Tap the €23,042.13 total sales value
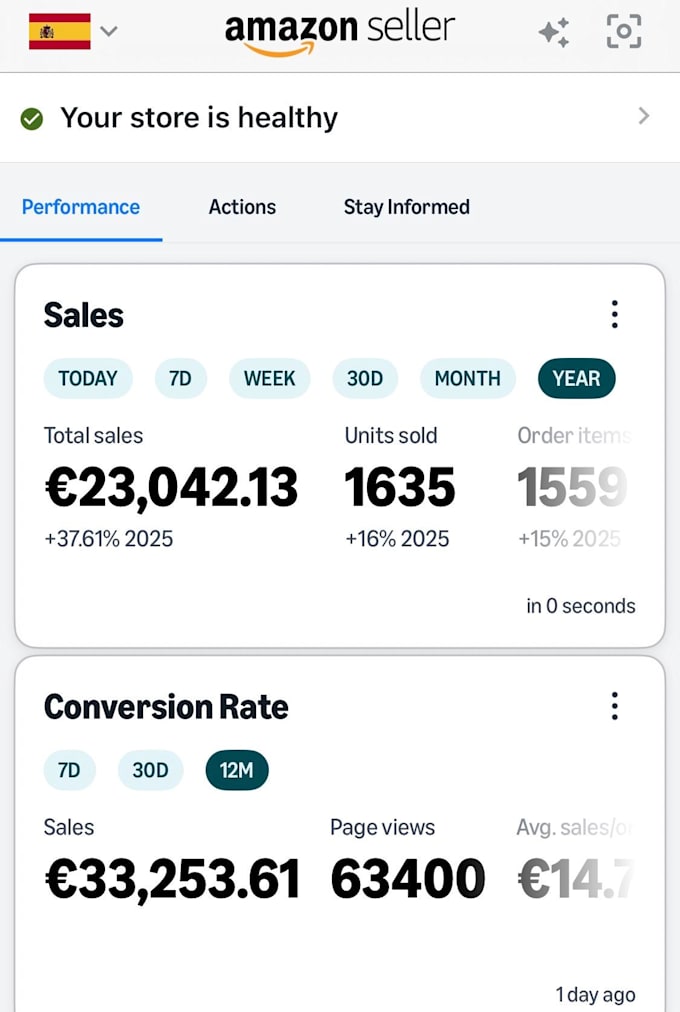 coord(172,487)
